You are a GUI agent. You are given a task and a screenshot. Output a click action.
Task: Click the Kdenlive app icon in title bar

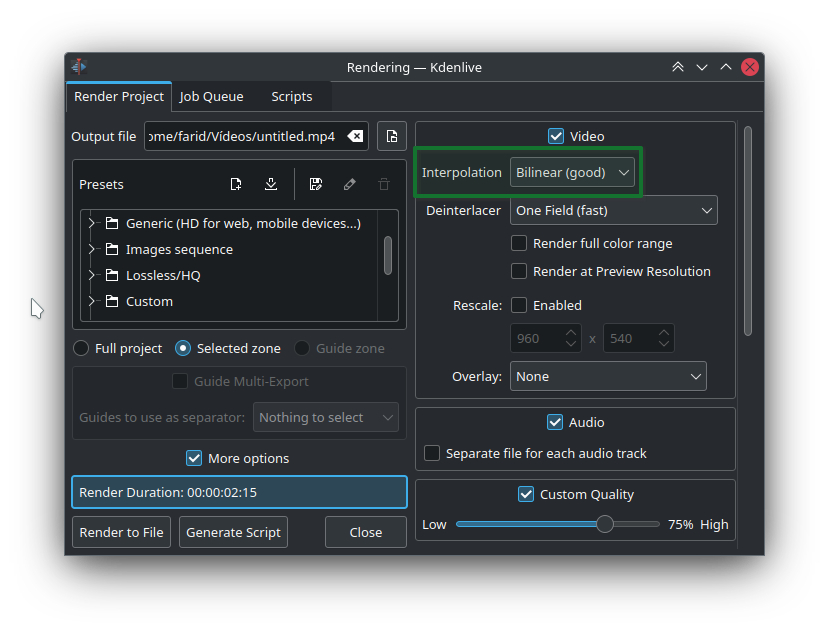(79, 67)
